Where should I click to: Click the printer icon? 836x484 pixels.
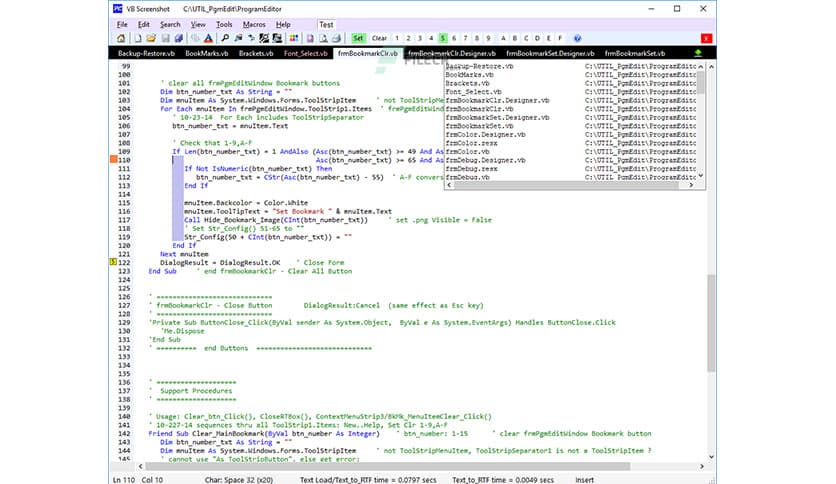tap(336, 38)
